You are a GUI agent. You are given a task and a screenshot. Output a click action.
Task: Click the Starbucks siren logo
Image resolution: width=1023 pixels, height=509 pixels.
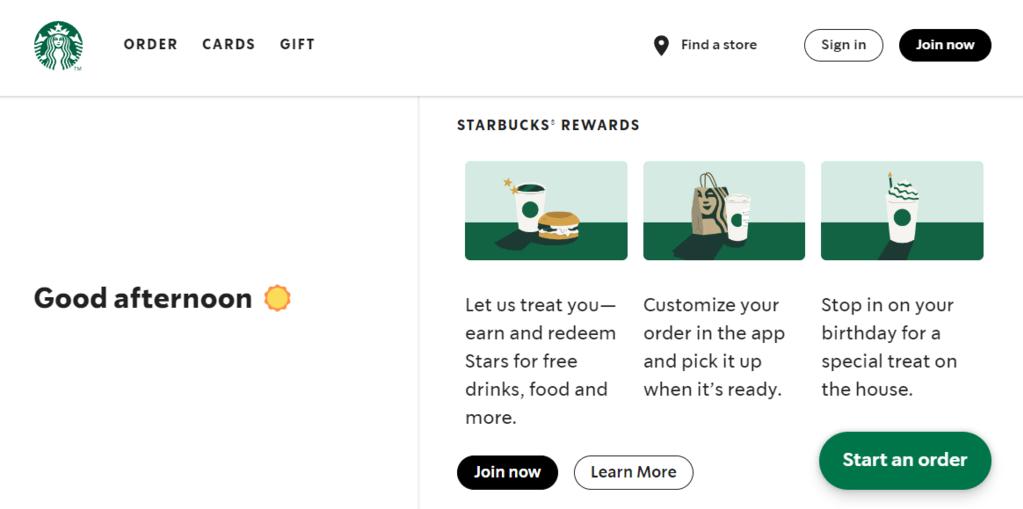[x=58, y=46]
